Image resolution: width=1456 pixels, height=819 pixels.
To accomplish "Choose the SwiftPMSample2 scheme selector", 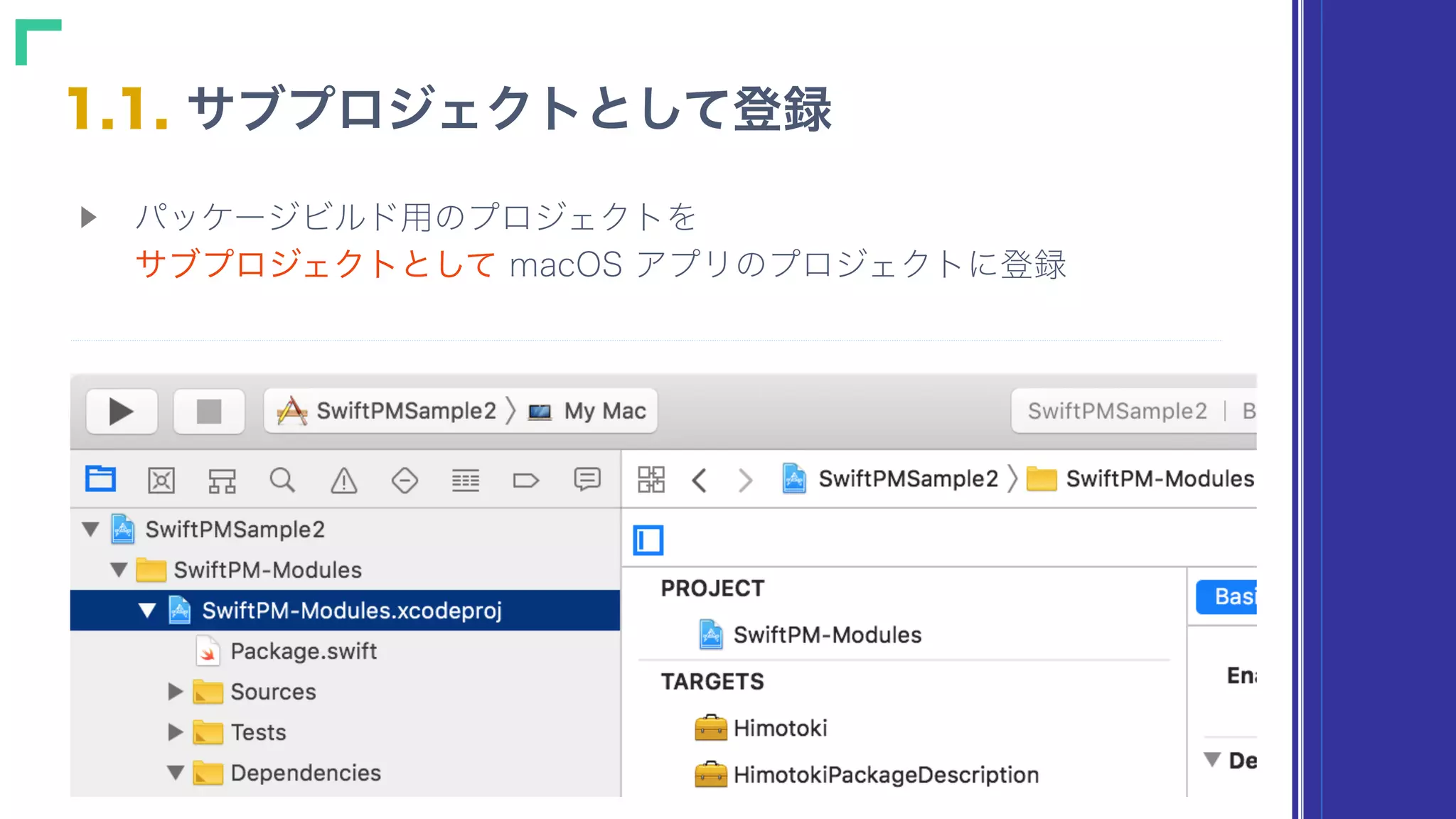I will coord(405,411).
